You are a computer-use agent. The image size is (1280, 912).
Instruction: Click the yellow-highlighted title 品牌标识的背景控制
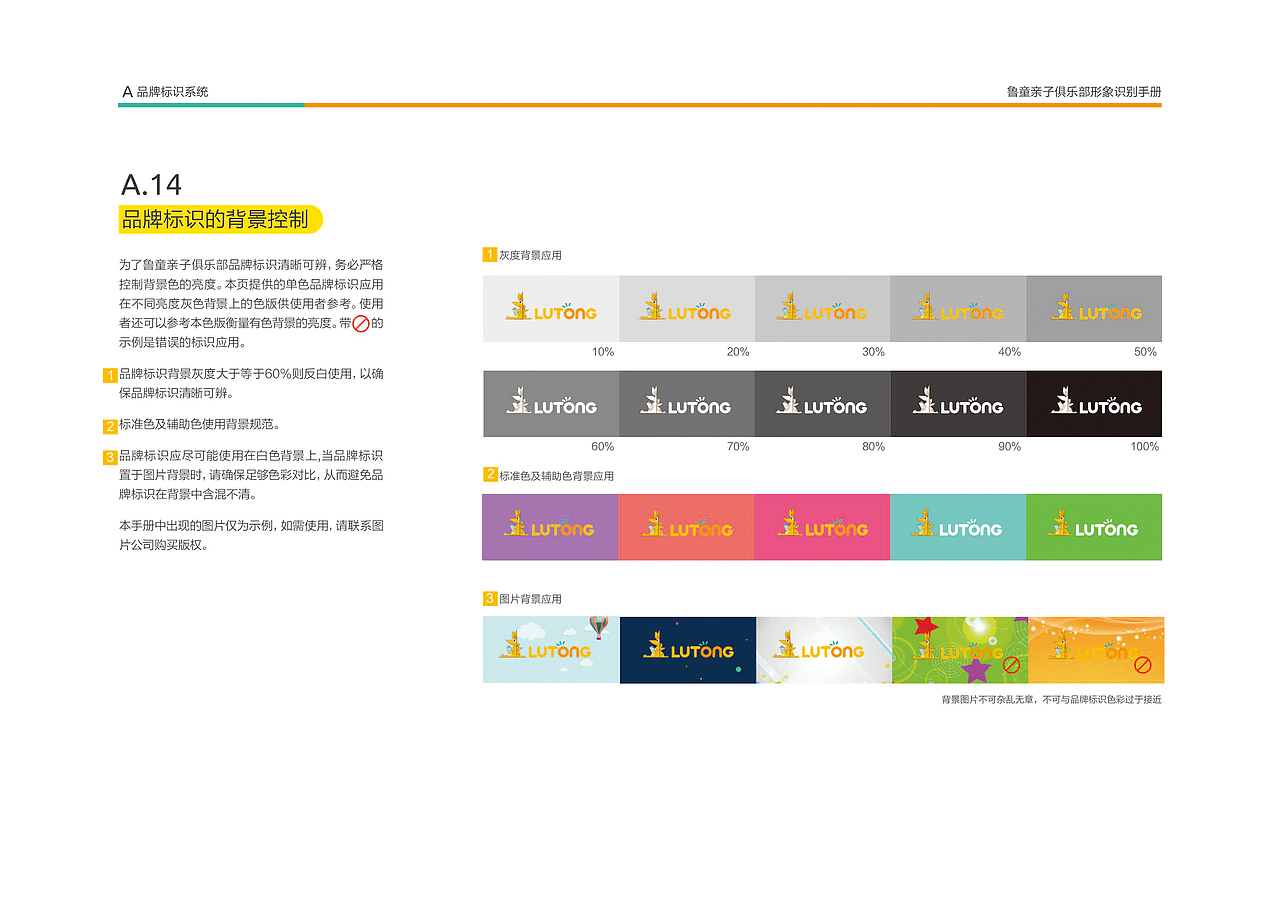click(220, 219)
